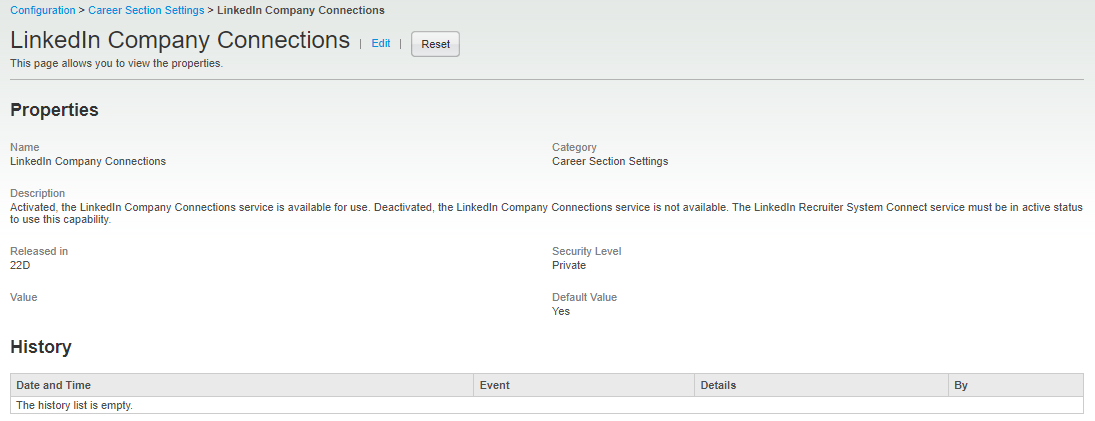Click the Properties section heading

pyautogui.click(x=54, y=110)
